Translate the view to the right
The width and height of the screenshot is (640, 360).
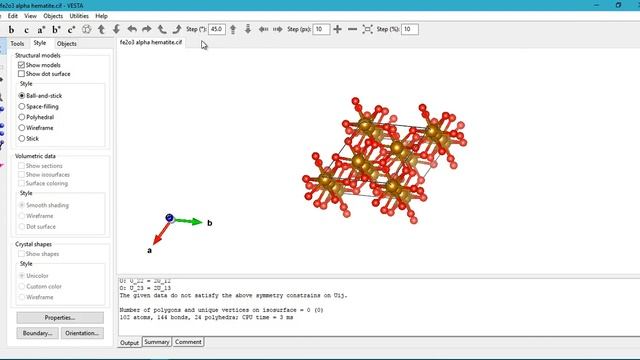(x=278, y=29)
